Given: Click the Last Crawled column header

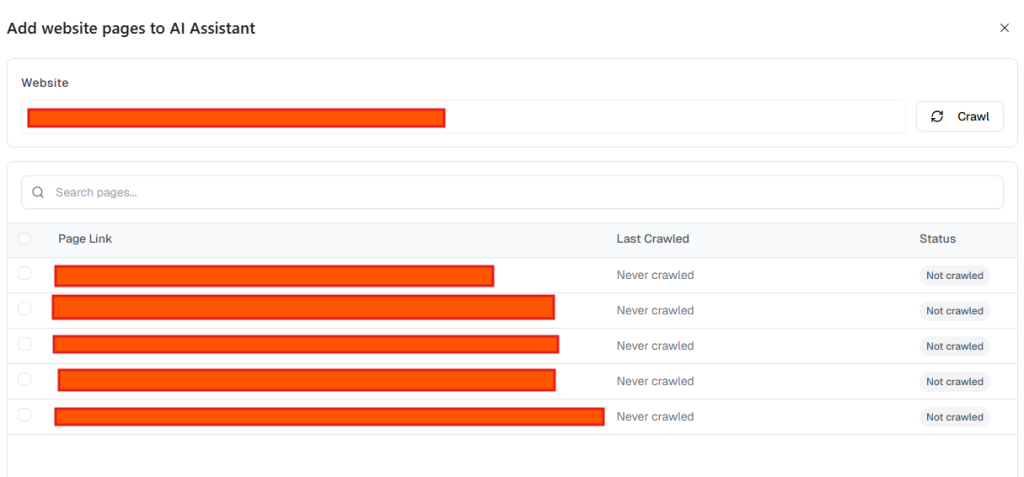Looking at the screenshot, I should (x=652, y=239).
